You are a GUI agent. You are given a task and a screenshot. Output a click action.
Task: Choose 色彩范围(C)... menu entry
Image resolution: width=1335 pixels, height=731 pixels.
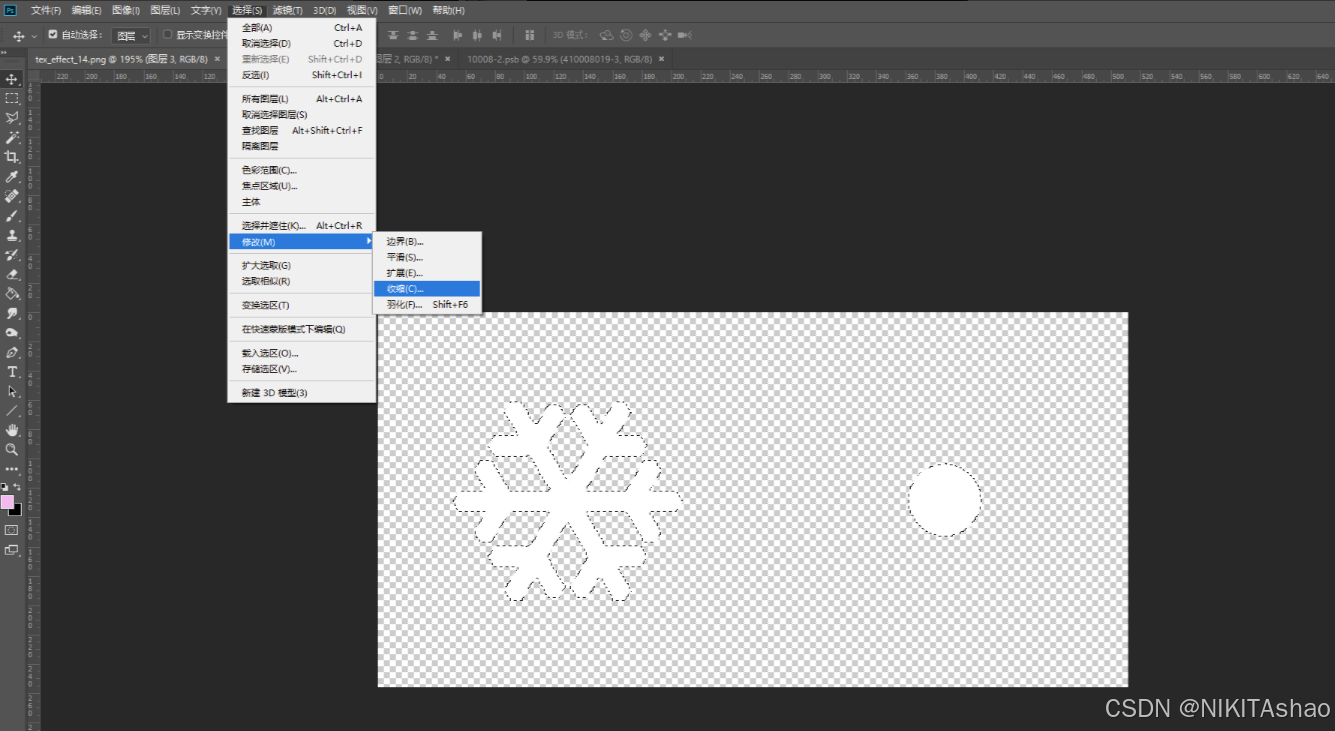(301, 170)
